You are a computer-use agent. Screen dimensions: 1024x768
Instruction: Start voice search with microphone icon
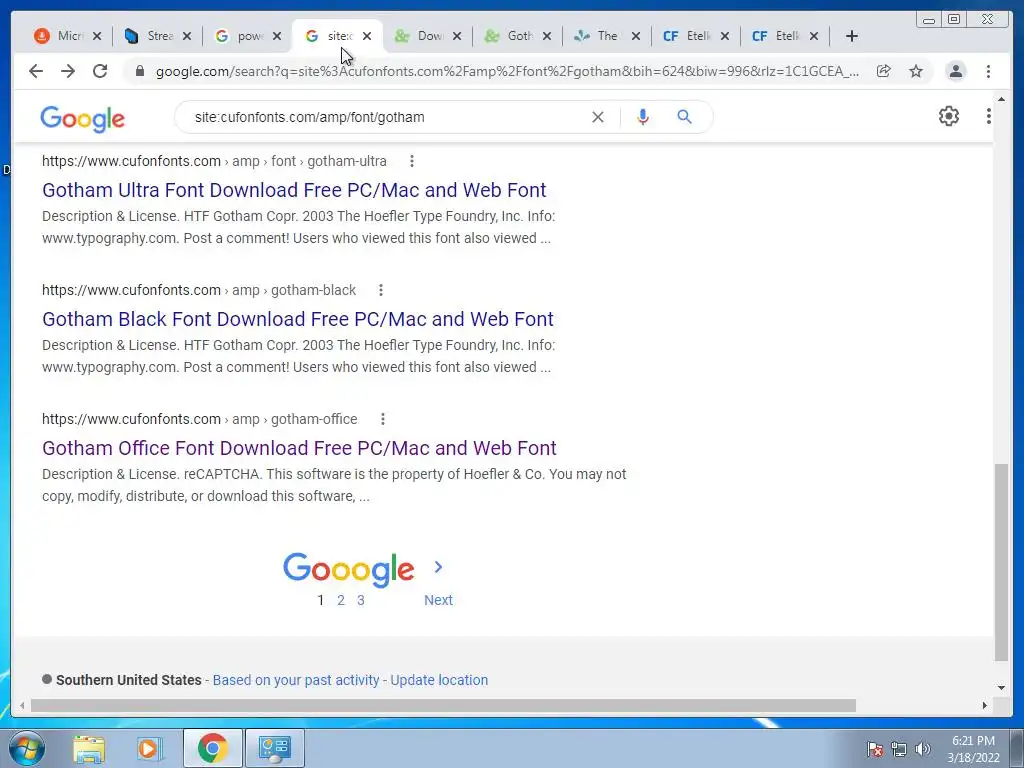(x=643, y=117)
